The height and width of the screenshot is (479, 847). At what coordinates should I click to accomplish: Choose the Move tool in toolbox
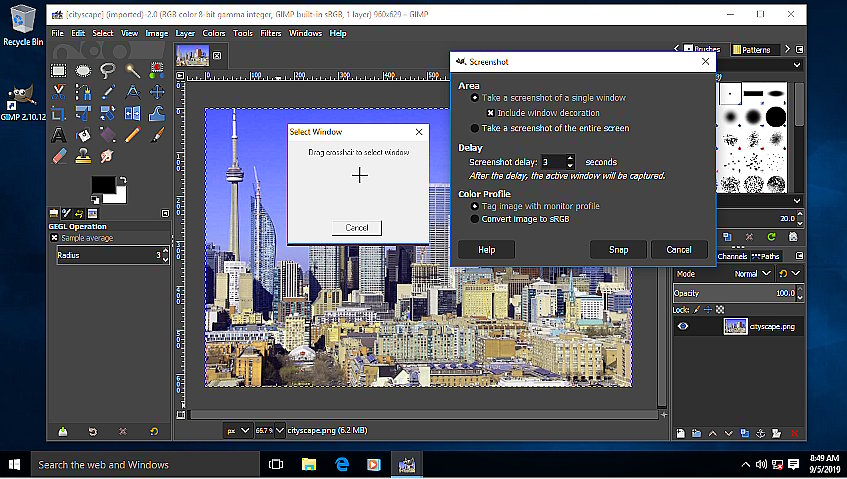pos(157,92)
